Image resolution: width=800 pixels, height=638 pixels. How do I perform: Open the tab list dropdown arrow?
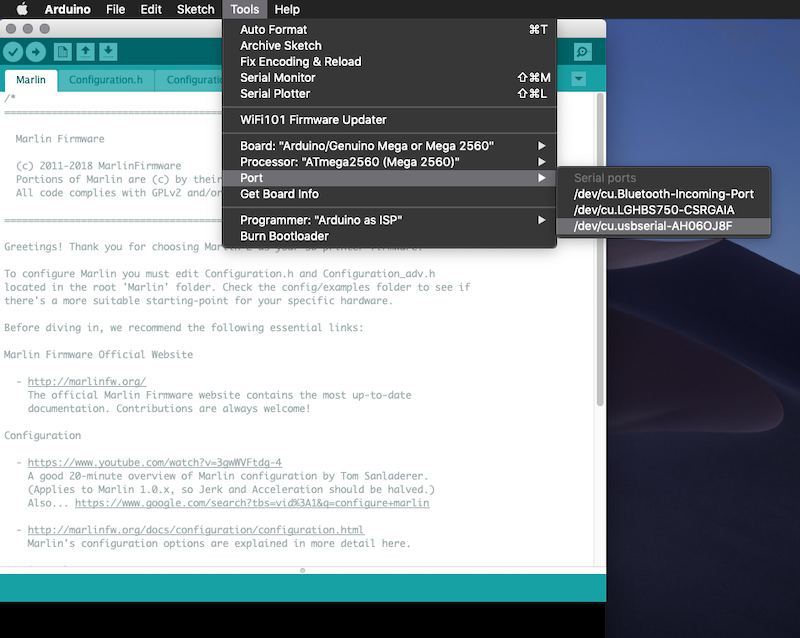coord(579,79)
